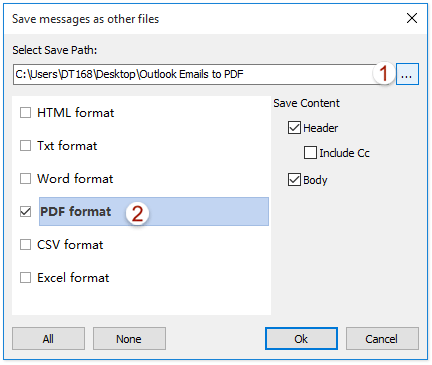
Task: Select the Word format list label
Action: click(75, 179)
